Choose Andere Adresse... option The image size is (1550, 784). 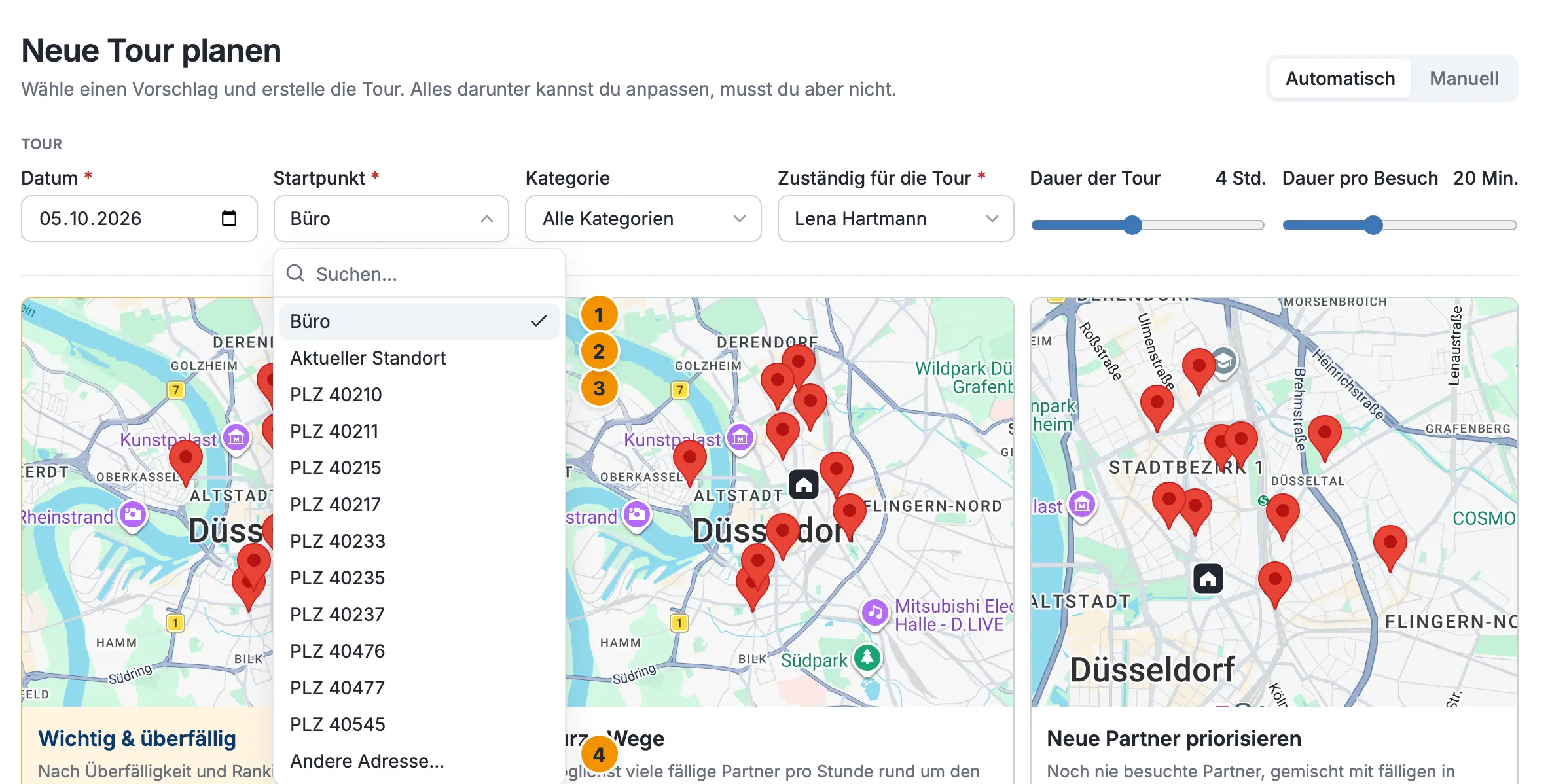click(x=419, y=761)
